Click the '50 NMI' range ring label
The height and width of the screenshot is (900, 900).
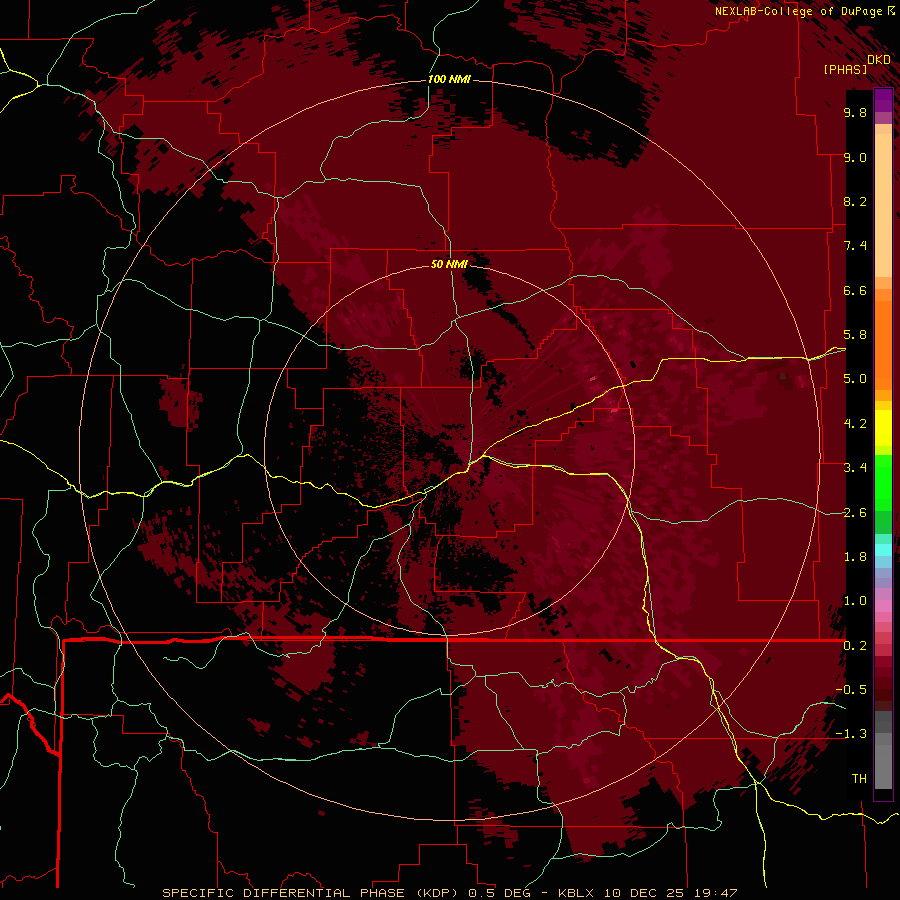[449, 264]
